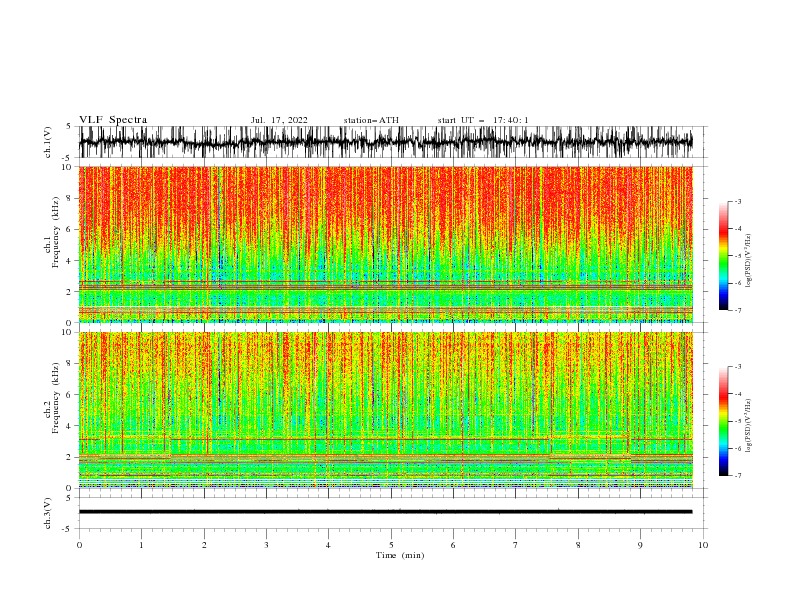This screenshot has width=792, height=612.
Task: Click tick label "10" on the Time axis
Action: (703, 545)
